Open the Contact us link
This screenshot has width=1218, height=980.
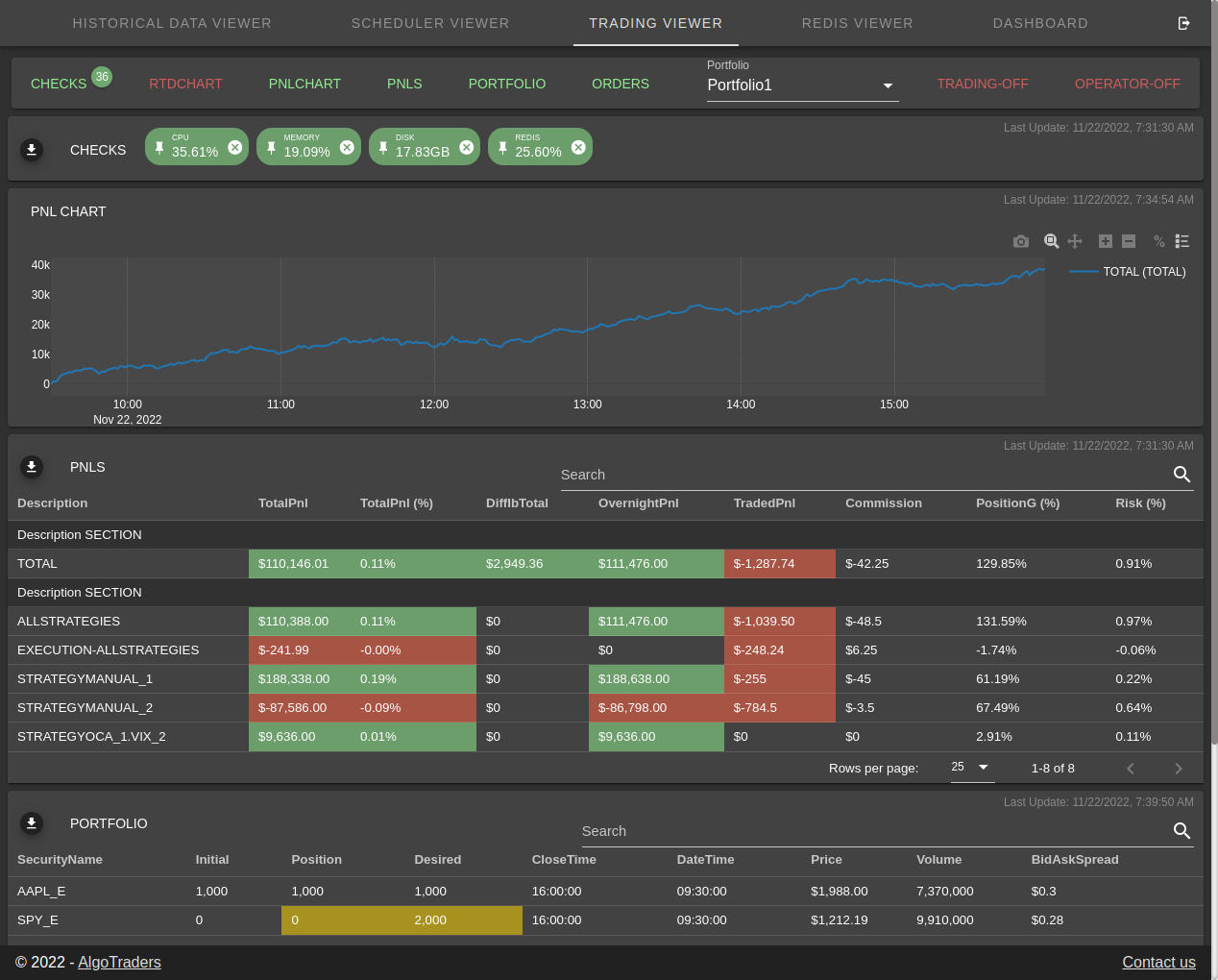pyautogui.click(x=1158, y=963)
